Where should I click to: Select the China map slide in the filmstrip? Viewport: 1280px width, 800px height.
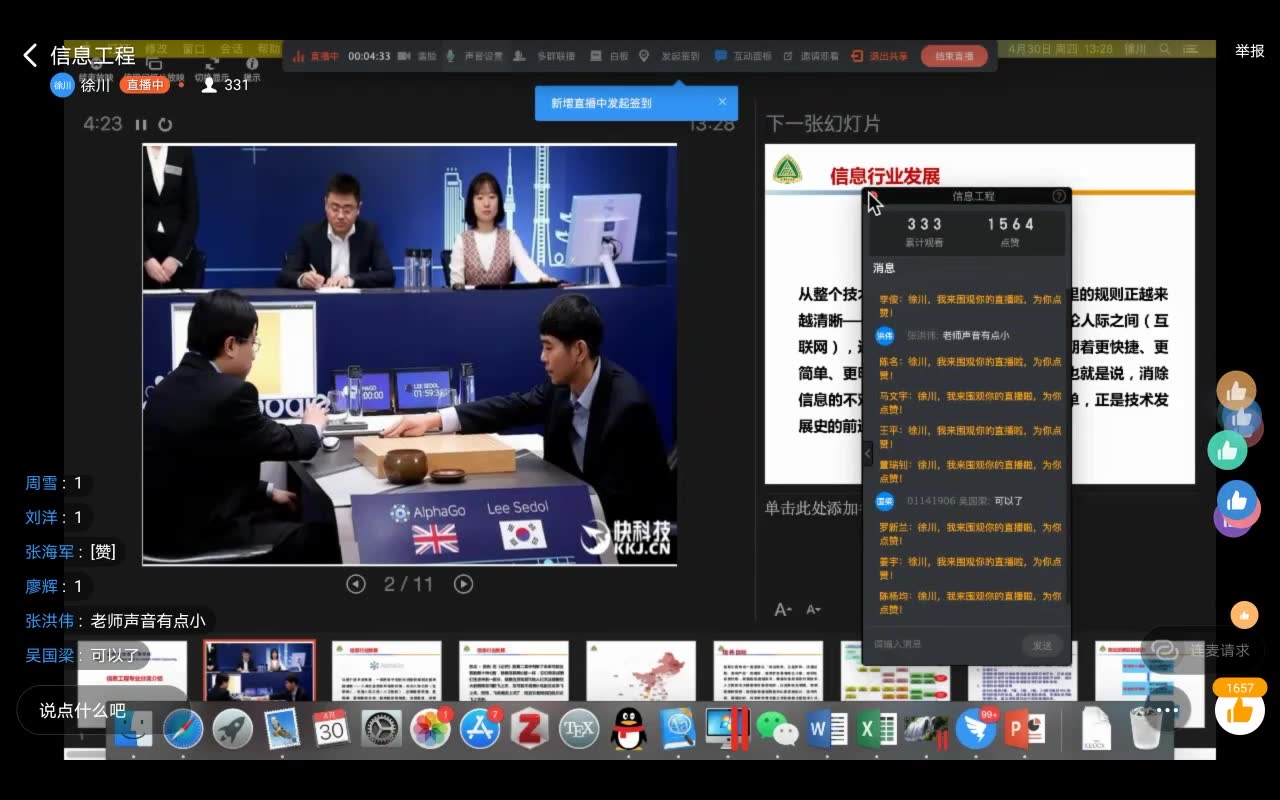640,672
